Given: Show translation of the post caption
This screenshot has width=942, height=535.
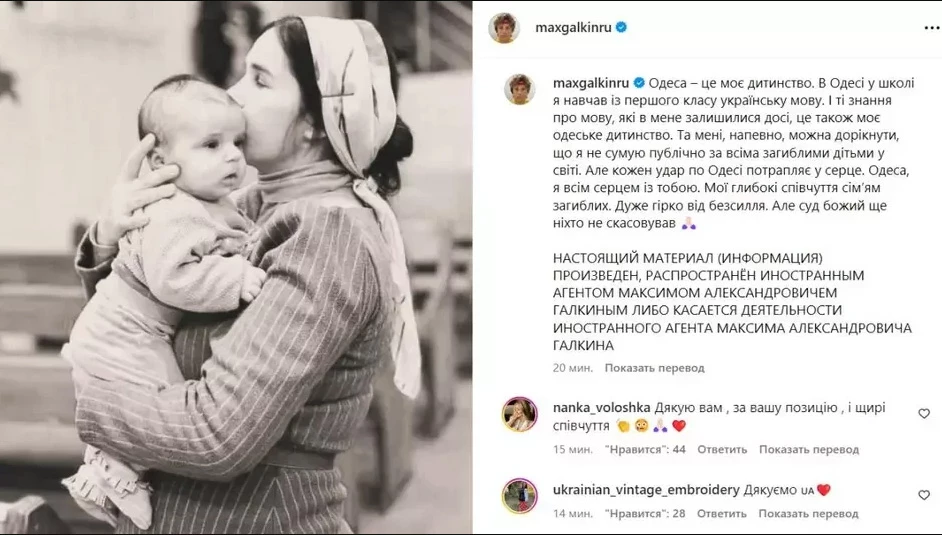Looking at the screenshot, I should 654,367.
